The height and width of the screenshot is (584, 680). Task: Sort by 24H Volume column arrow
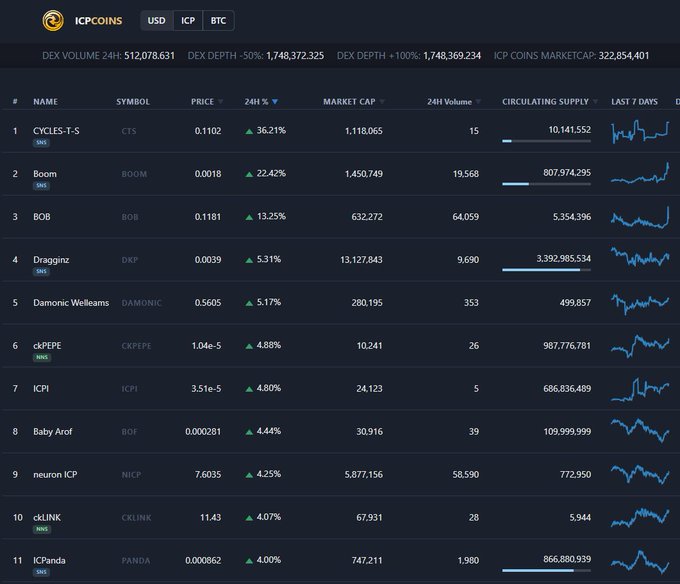[x=478, y=102]
